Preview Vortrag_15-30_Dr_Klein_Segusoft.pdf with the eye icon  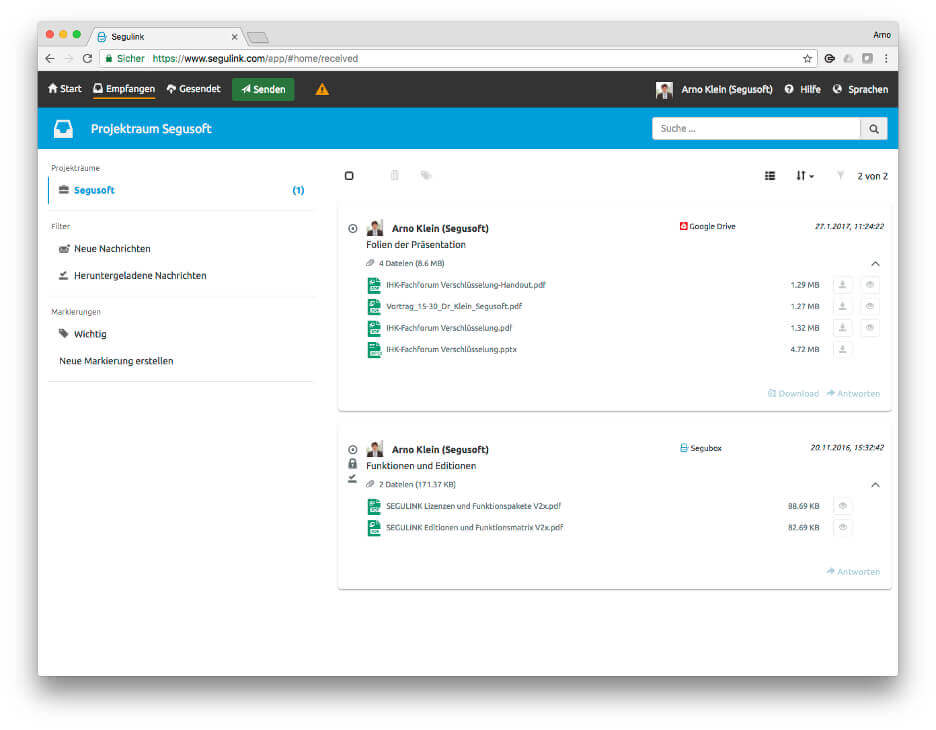(869, 306)
